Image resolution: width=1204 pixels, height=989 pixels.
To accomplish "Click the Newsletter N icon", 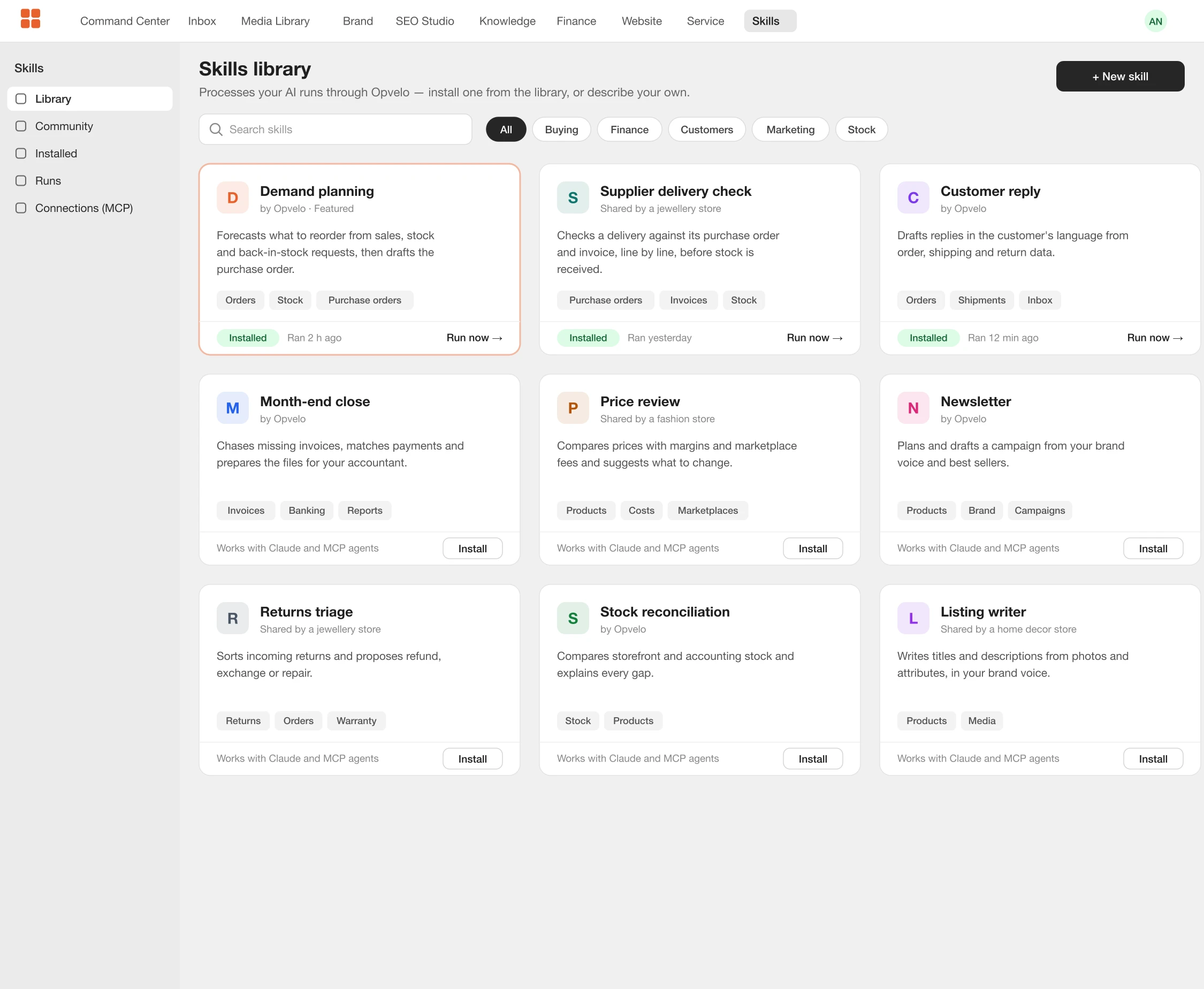I will [913, 408].
